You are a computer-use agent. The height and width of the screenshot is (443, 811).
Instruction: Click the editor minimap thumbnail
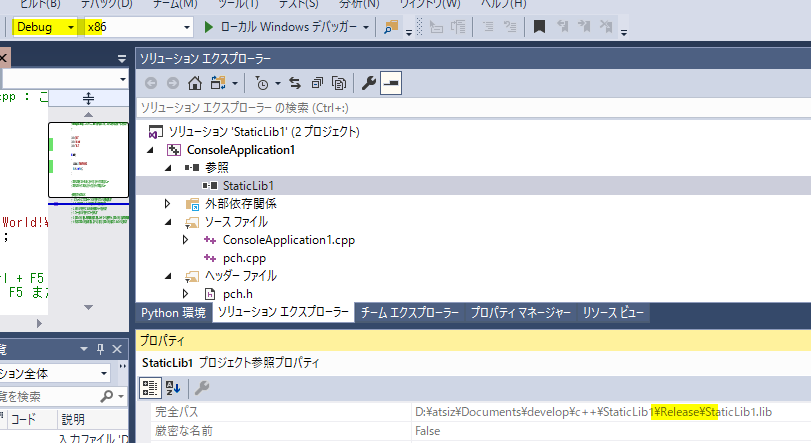click(x=88, y=160)
